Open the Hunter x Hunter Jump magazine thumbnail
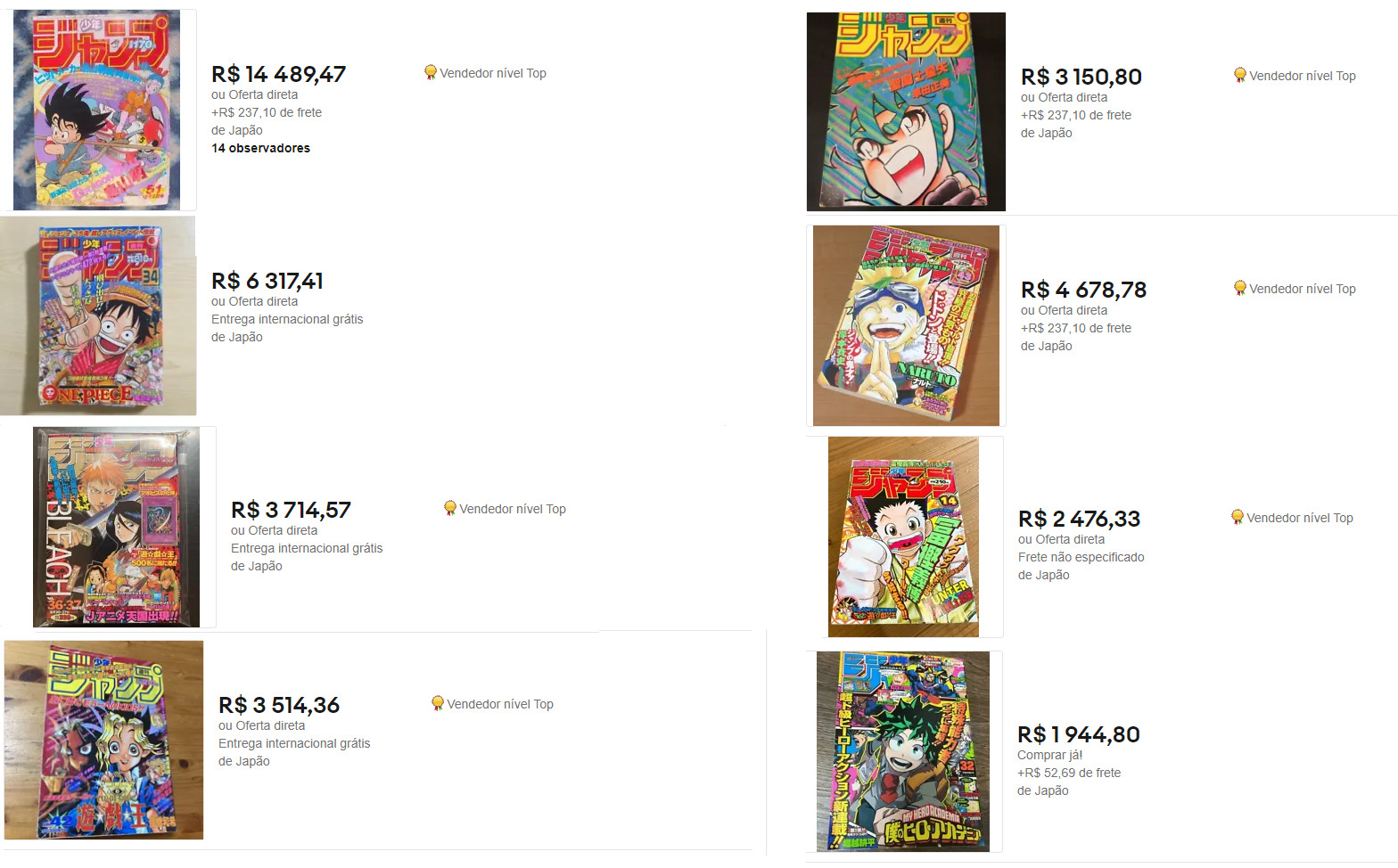Screen dimensions: 1398x868 click(903, 536)
